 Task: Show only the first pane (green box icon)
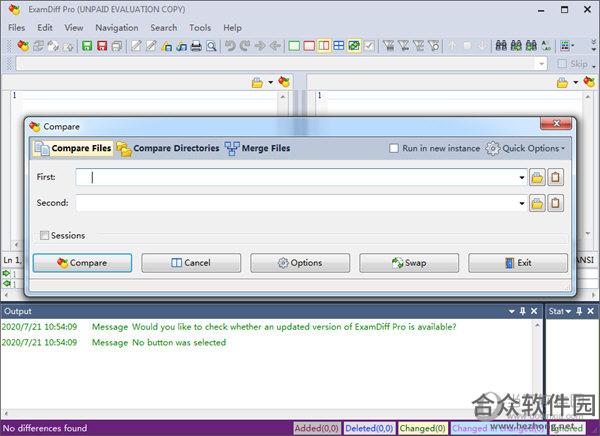294,46
